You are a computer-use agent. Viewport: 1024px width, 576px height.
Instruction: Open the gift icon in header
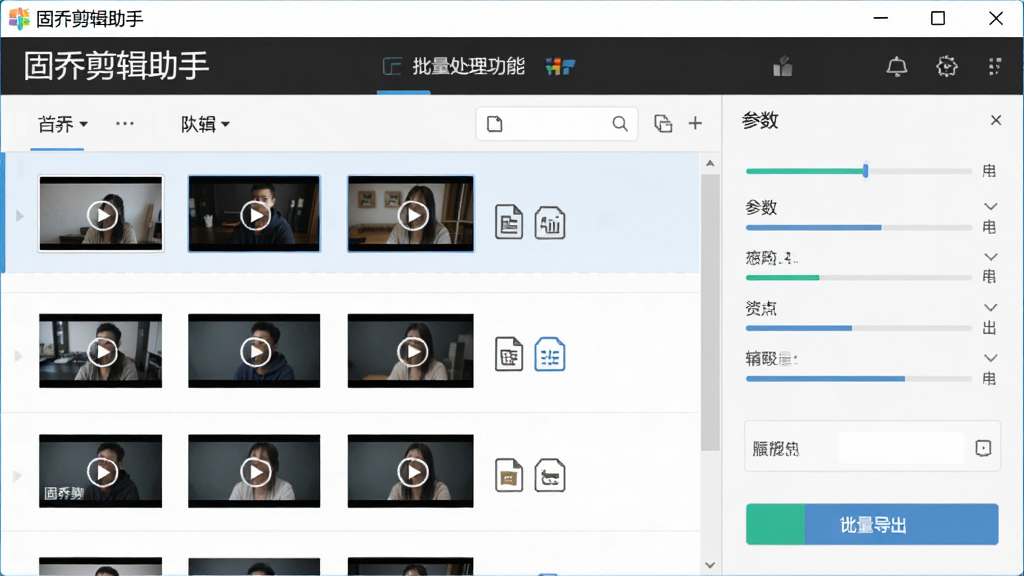click(782, 67)
